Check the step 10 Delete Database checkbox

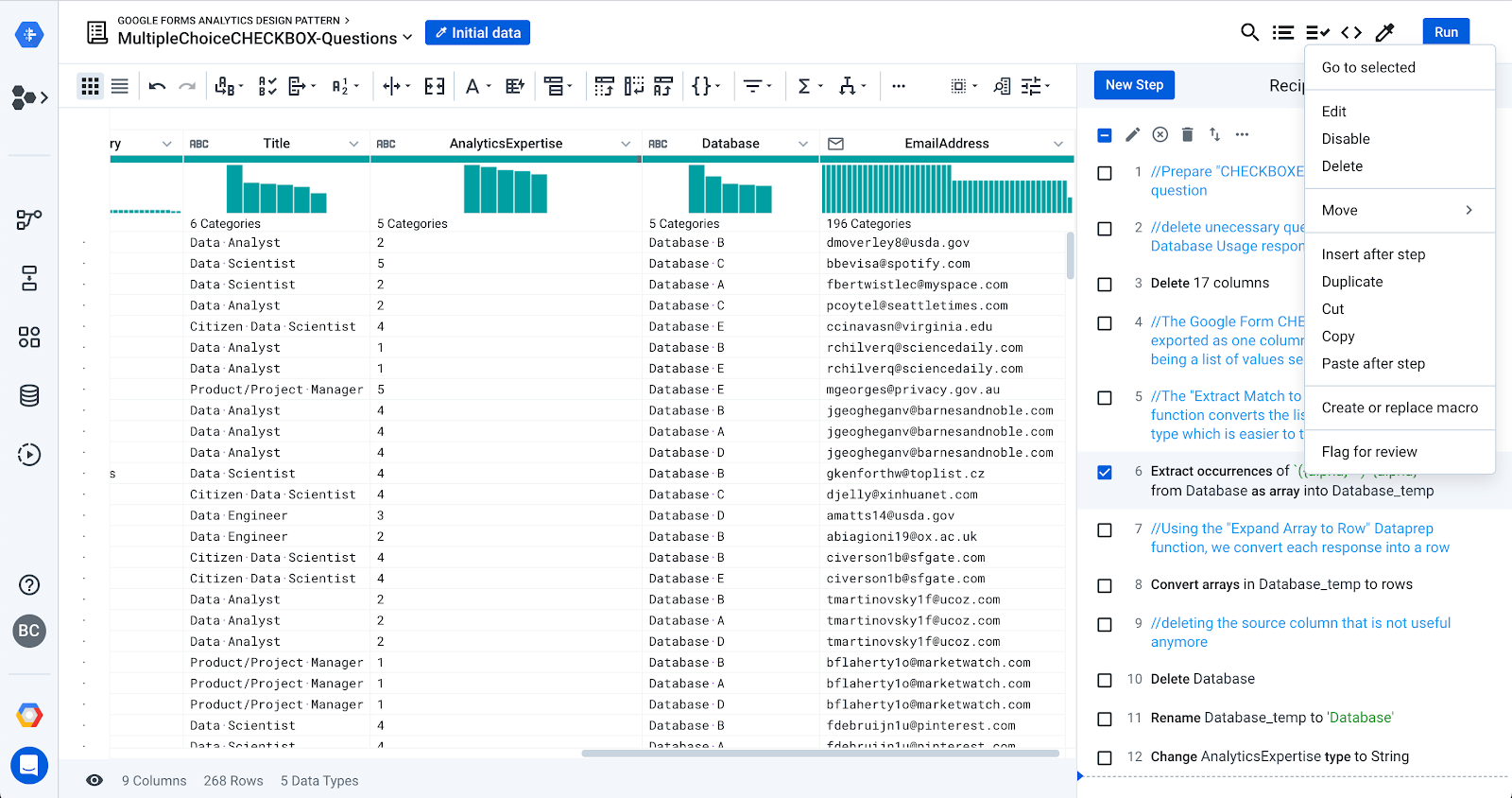click(1105, 680)
